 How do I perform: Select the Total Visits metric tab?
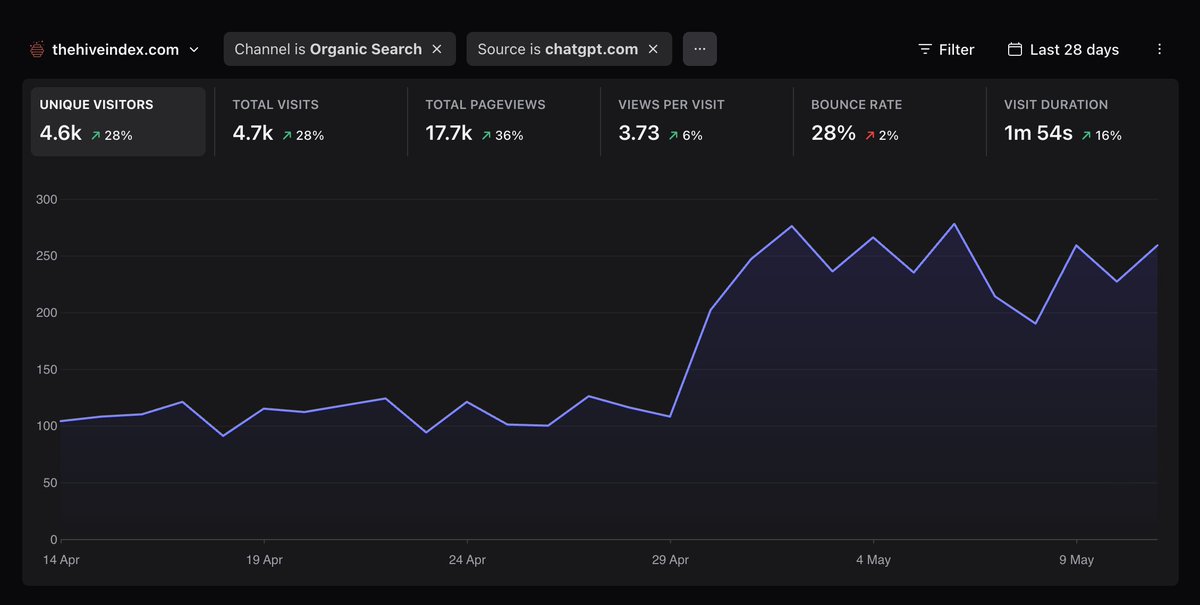pyautogui.click(x=311, y=121)
